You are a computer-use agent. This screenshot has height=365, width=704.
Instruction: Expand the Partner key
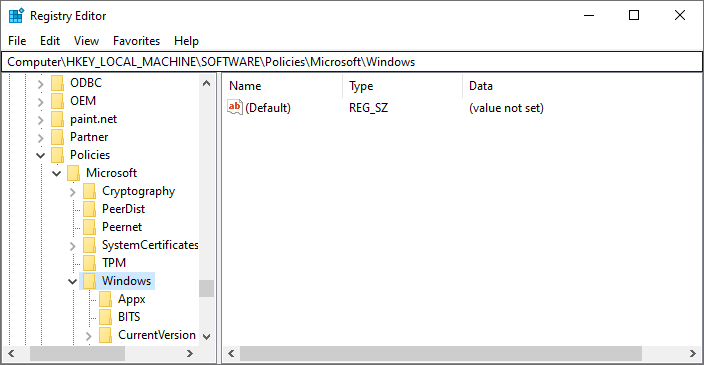40,138
